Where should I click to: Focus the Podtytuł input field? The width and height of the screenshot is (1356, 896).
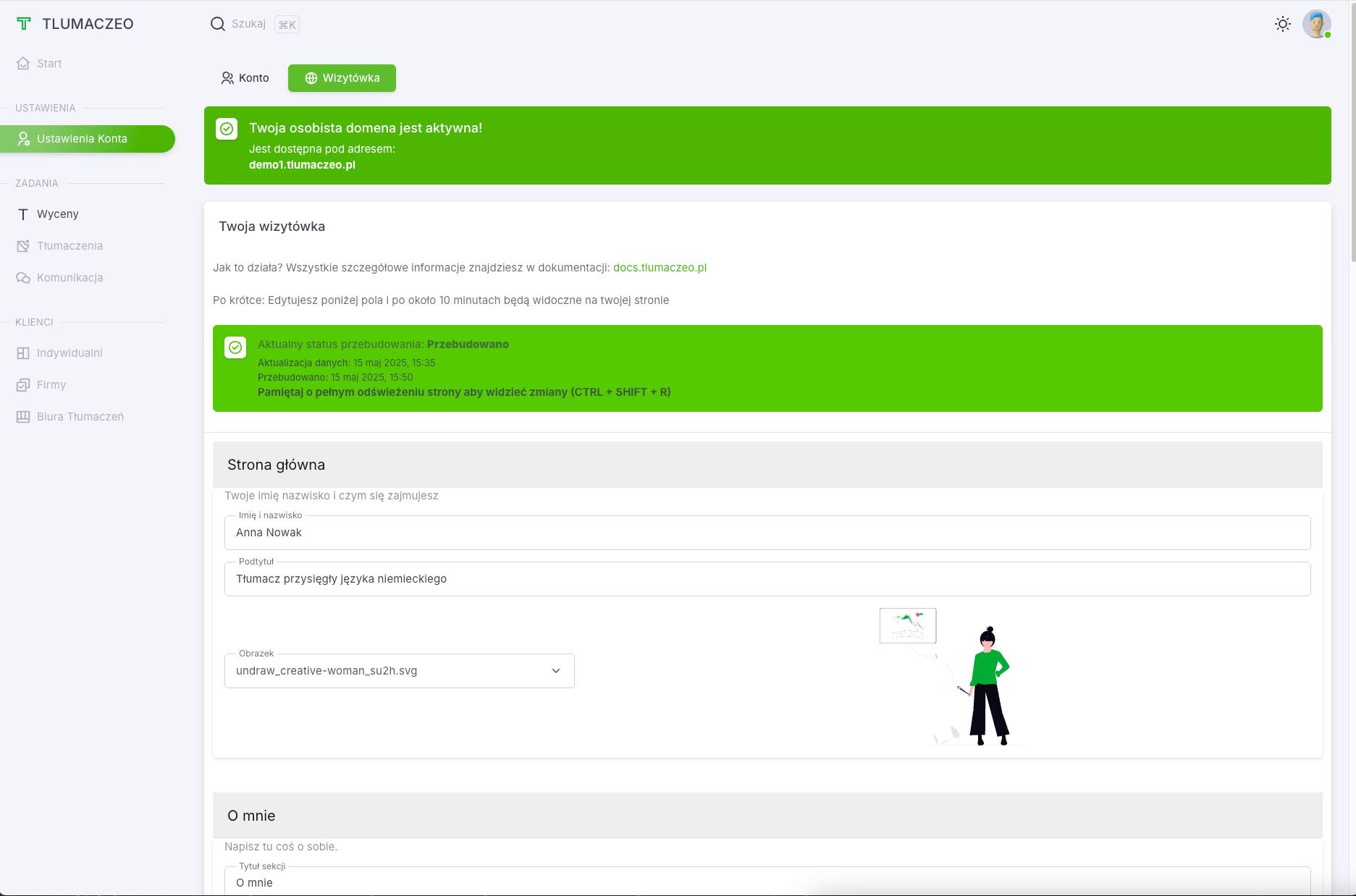[767, 579]
